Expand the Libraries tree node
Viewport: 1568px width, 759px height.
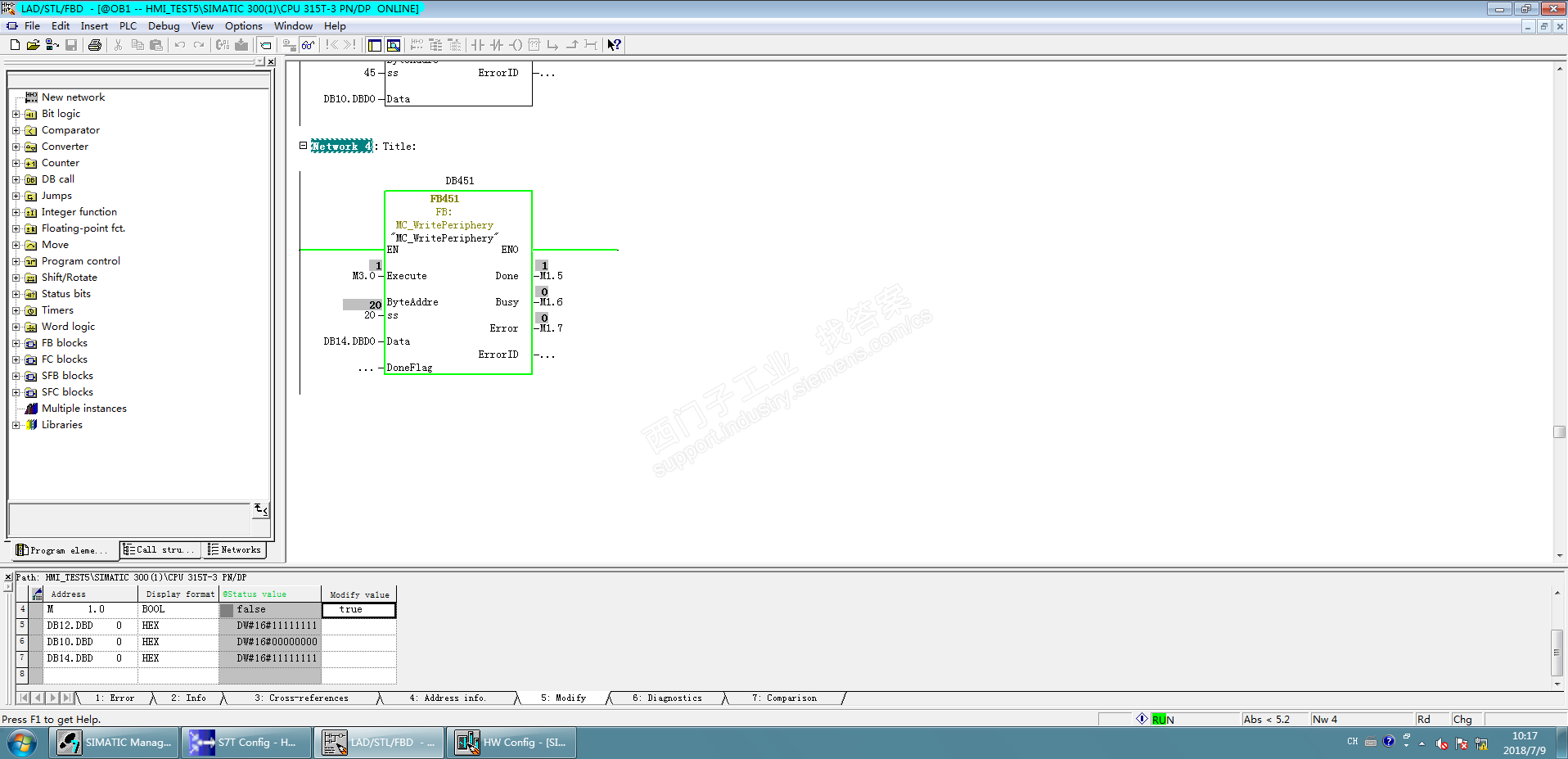[16, 425]
